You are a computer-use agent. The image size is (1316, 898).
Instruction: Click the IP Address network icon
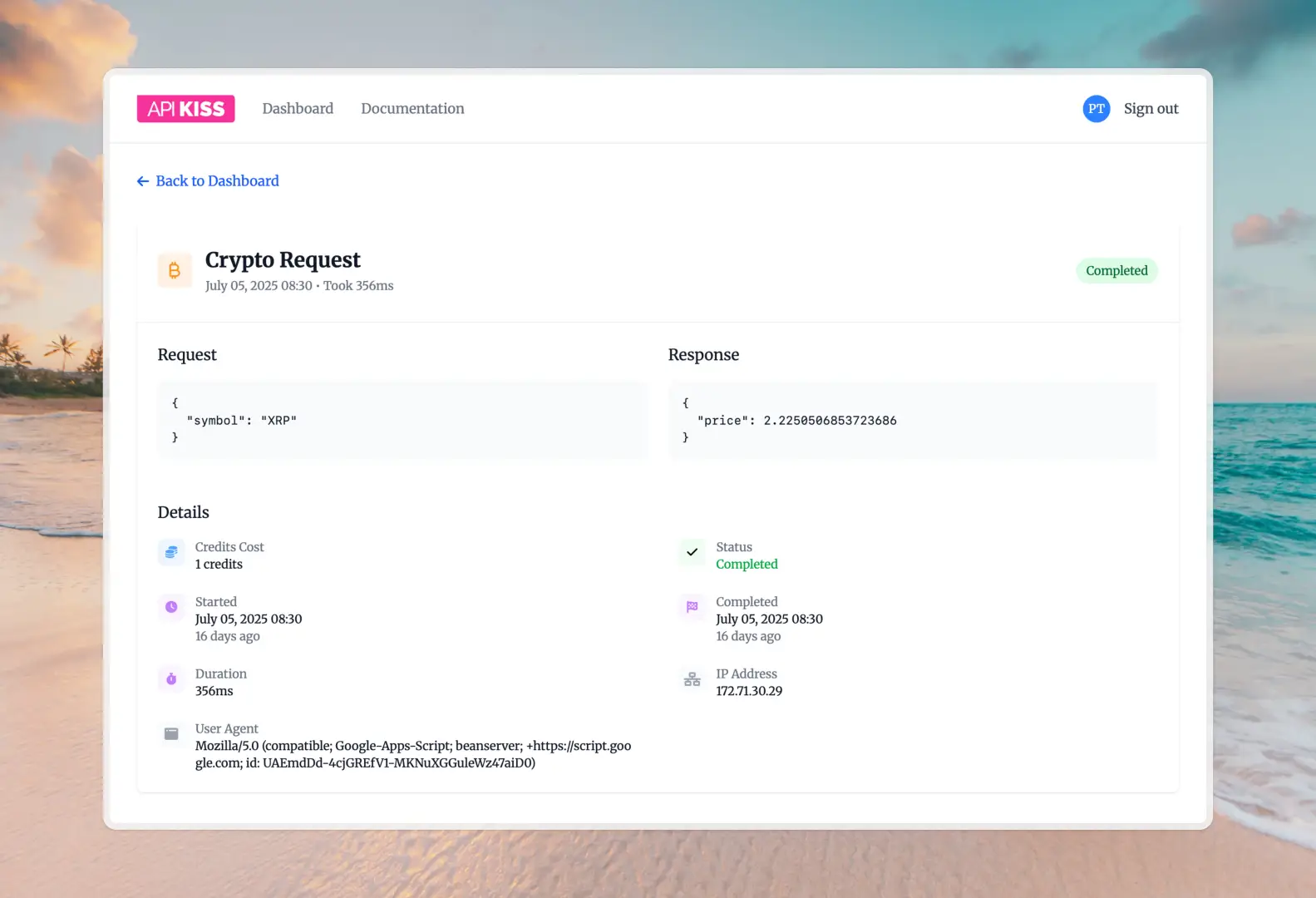[692, 679]
